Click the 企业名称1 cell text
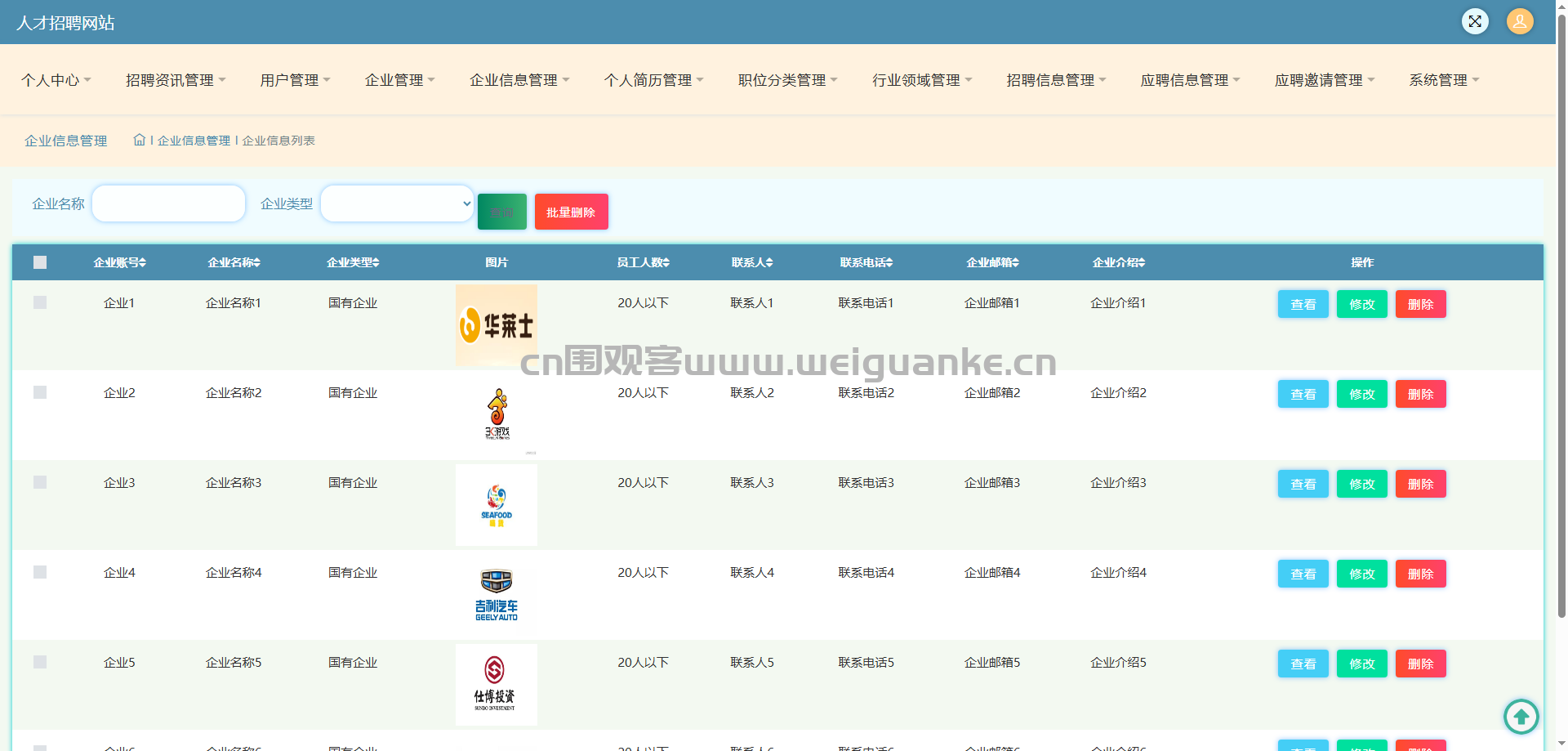1568x751 pixels. (234, 302)
